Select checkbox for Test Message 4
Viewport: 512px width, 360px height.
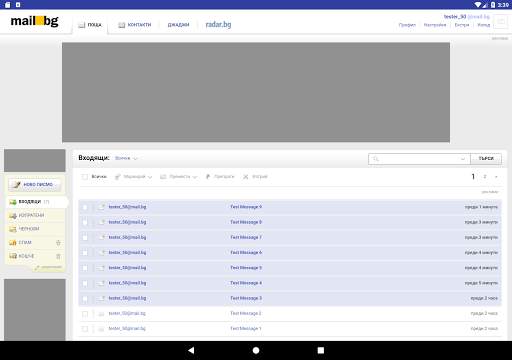tap(85, 283)
